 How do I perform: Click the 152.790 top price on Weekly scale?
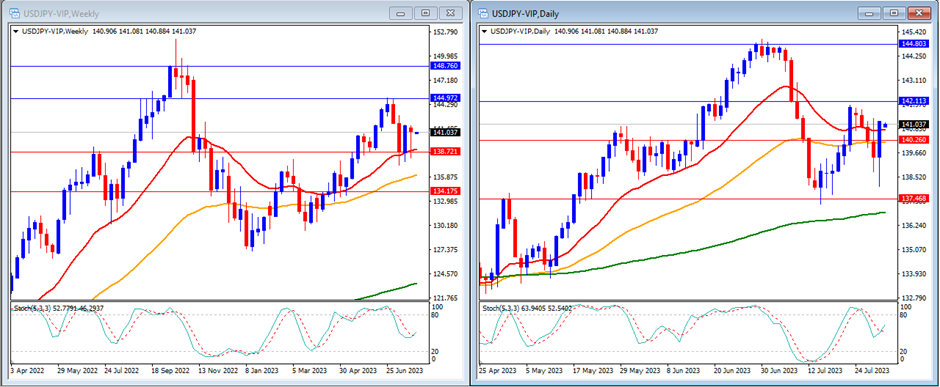[445, 32]
